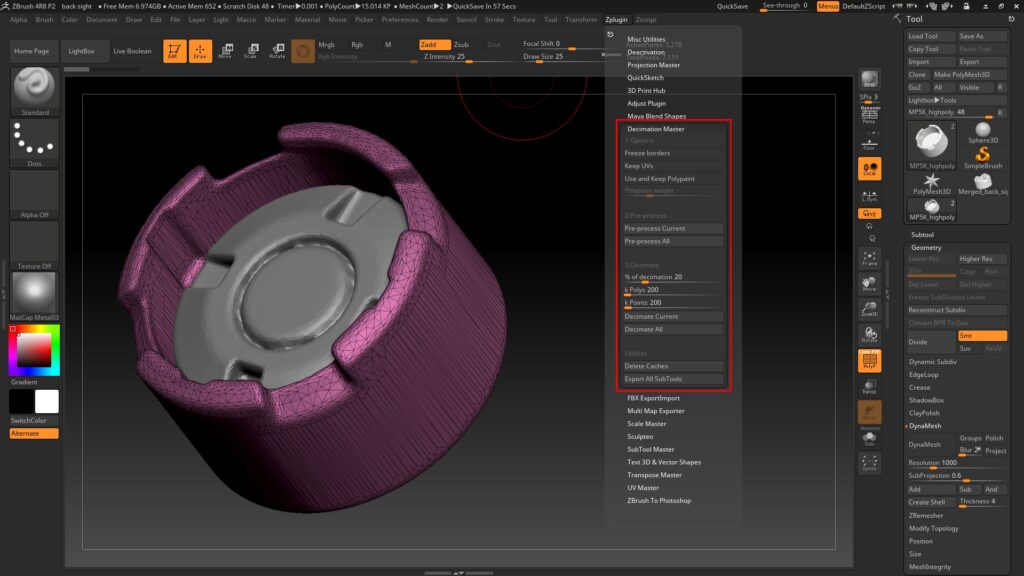Image resolution: width=1024 pixels, height=576 pixels.
Task: Adjust the % of decimation slider
Action: point(673,278)
